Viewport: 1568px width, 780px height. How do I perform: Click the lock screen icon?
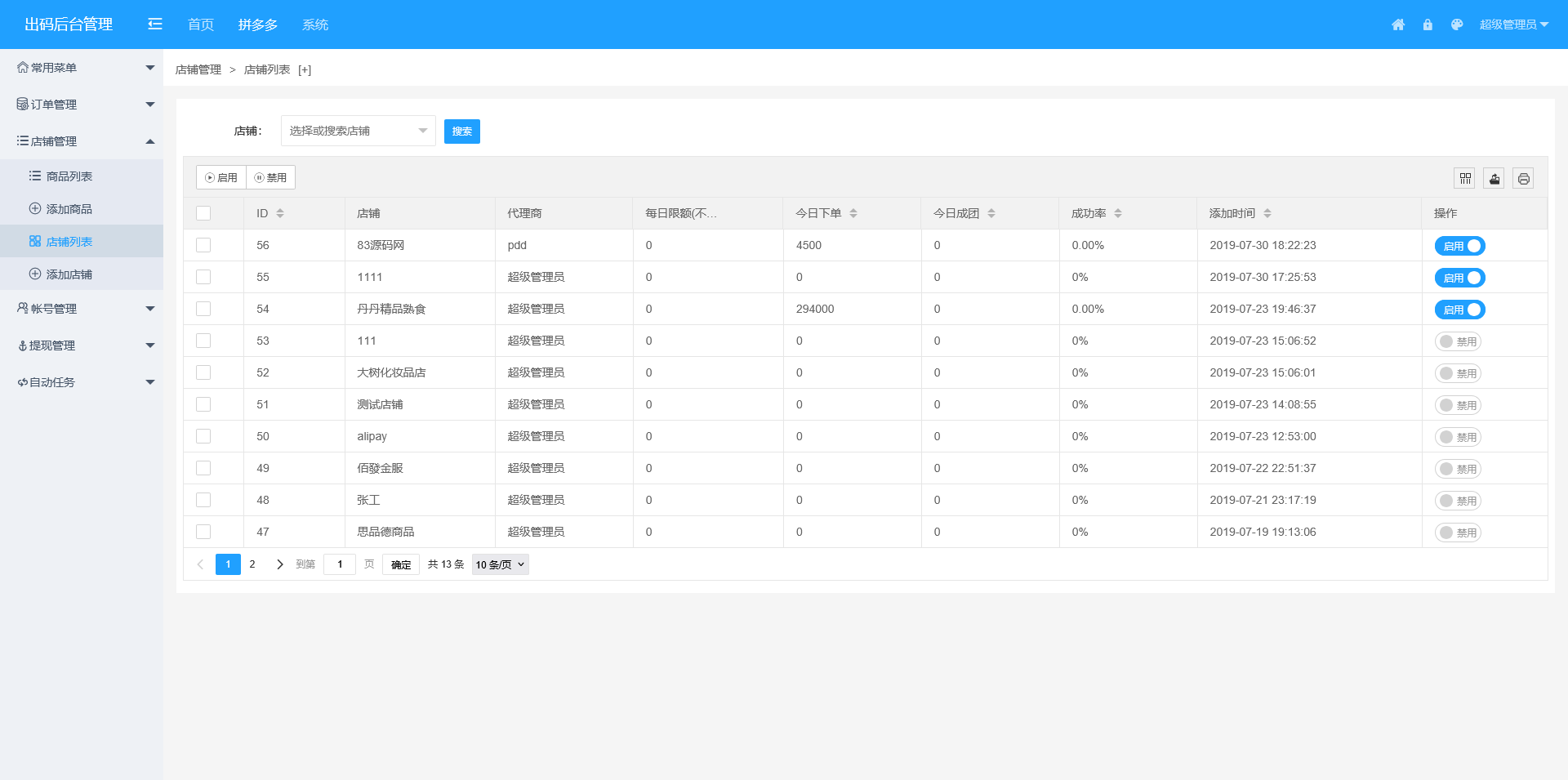pyautogui.click(x=1428, y=25)
